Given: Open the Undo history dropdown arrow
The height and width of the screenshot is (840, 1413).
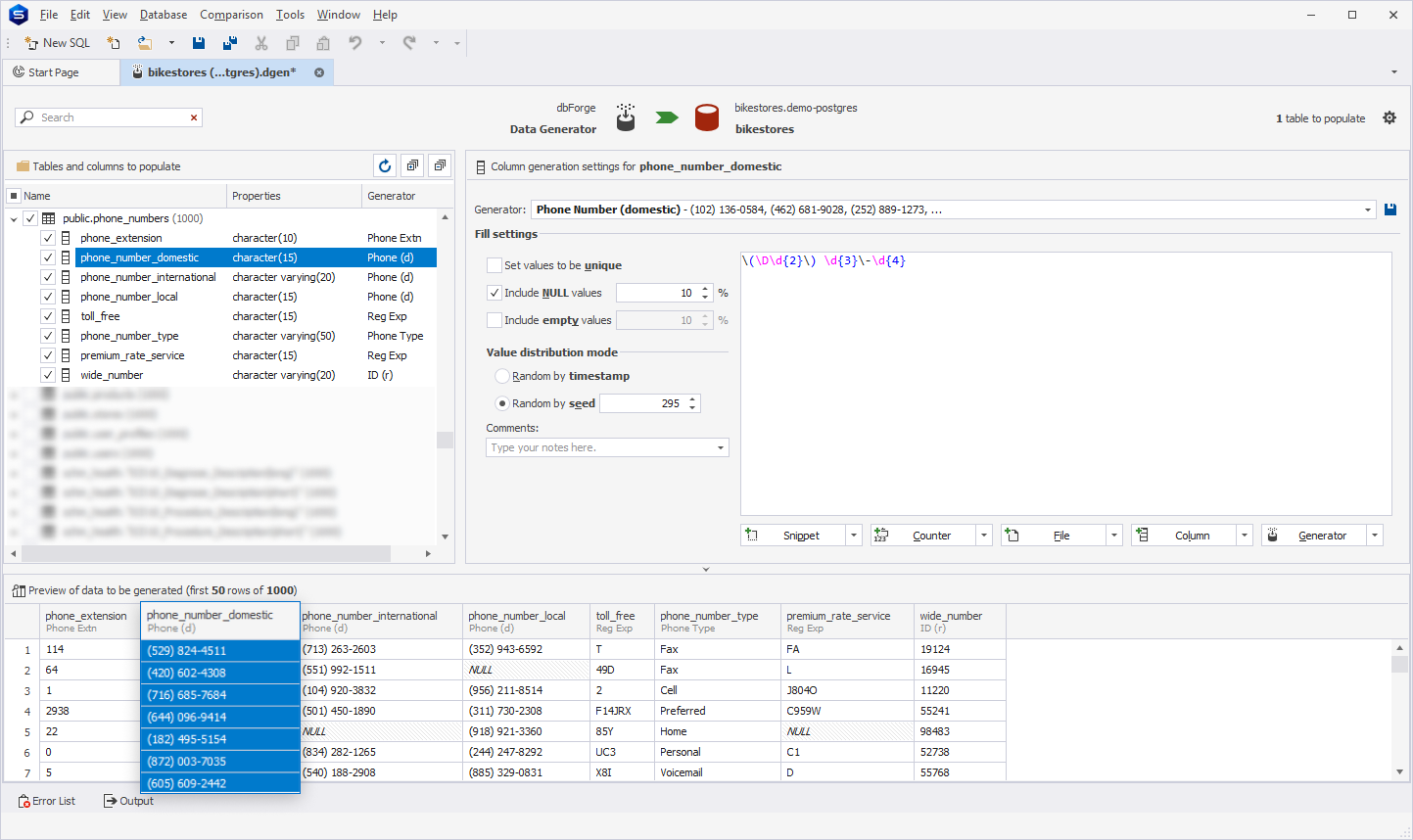Looking at the screenshot, I should pos(382,43).
